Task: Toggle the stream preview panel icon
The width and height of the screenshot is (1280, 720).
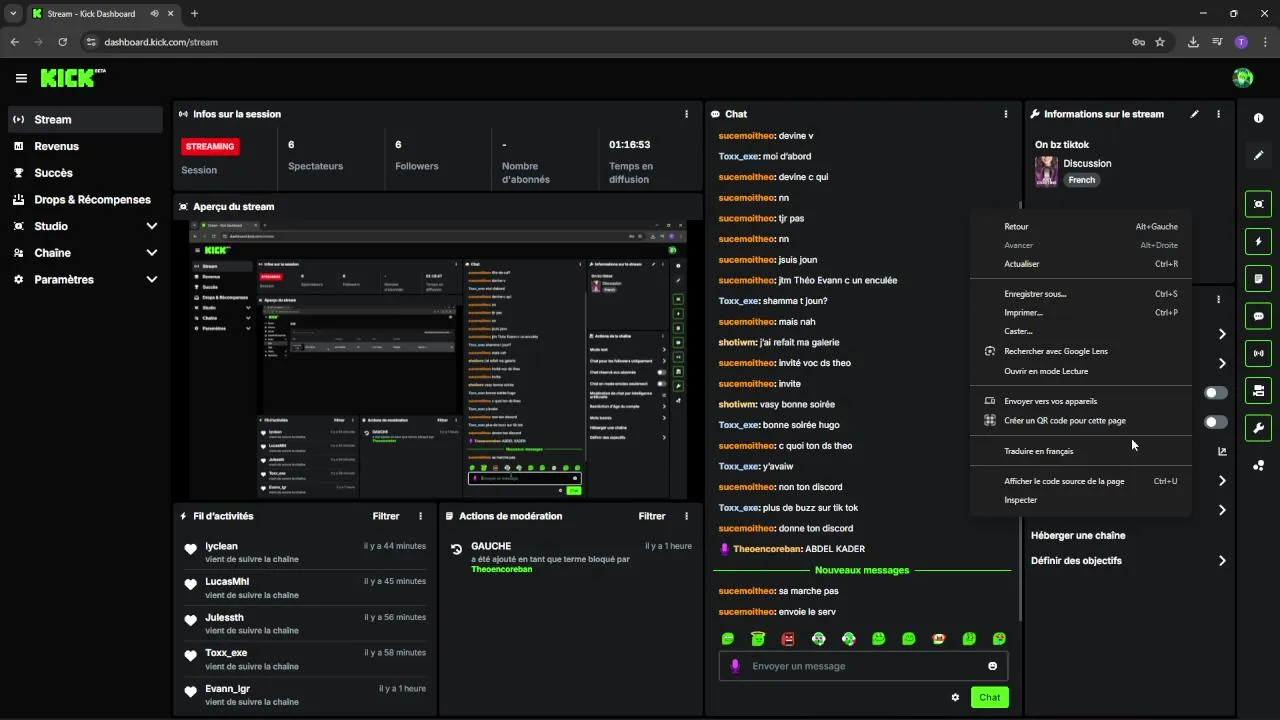Action: tap(1258, 204)
